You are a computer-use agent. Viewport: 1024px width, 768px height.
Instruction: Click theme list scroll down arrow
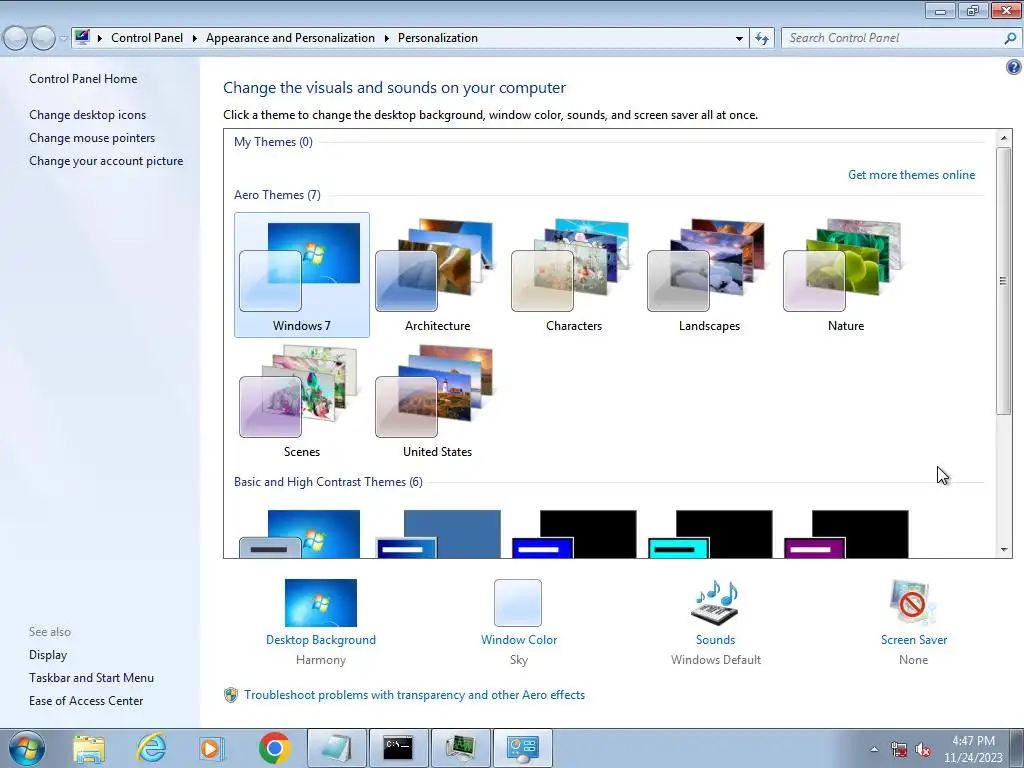point(1004,550)
